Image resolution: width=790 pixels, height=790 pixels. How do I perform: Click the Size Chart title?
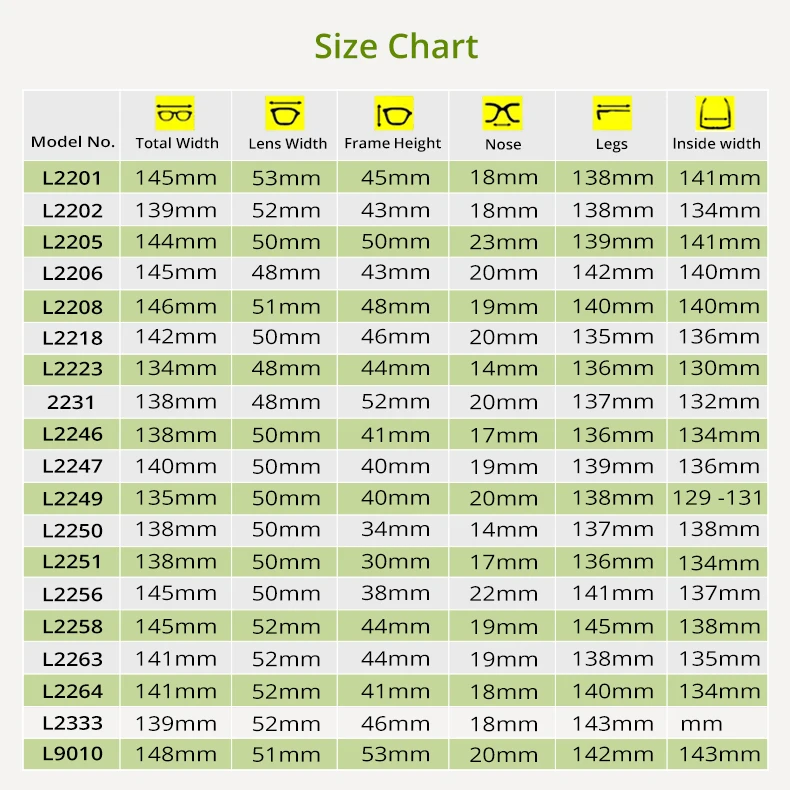pyautogui.click(x=396, y=46)
